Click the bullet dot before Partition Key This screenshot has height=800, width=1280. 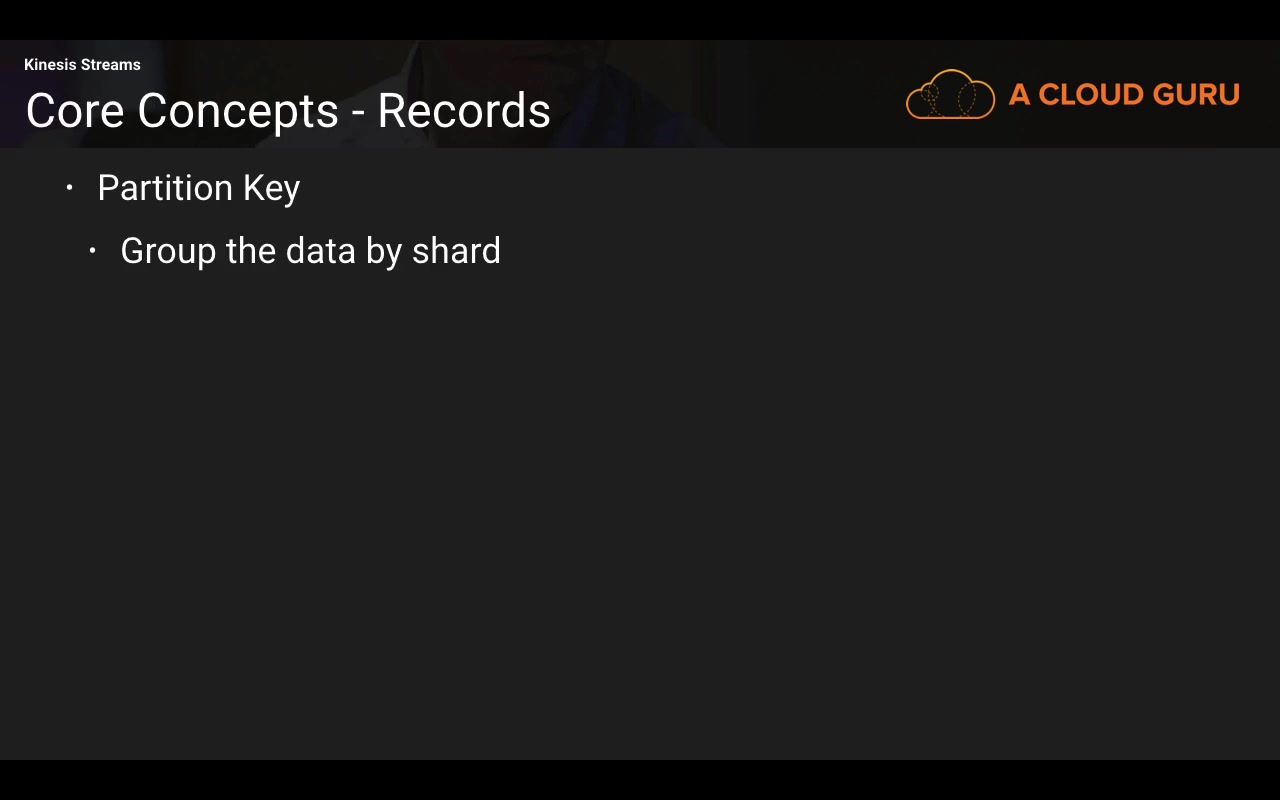(x=69, y=187)
